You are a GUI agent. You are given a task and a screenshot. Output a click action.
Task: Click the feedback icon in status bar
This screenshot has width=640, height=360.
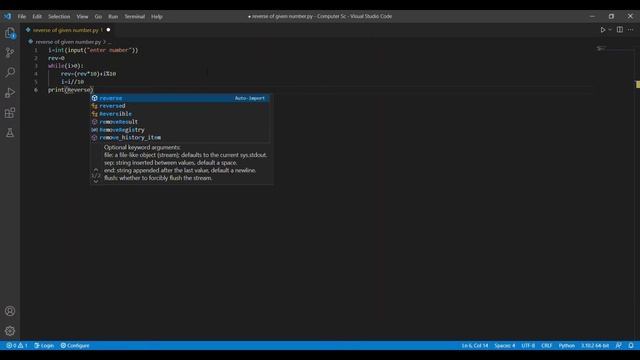[619, 346]
